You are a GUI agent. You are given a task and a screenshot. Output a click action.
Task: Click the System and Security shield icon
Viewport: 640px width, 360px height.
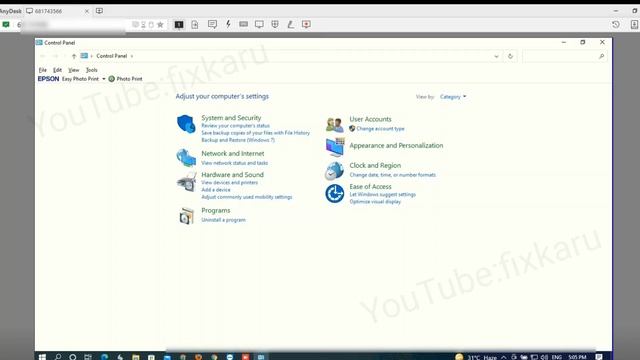tap(186, 124)
